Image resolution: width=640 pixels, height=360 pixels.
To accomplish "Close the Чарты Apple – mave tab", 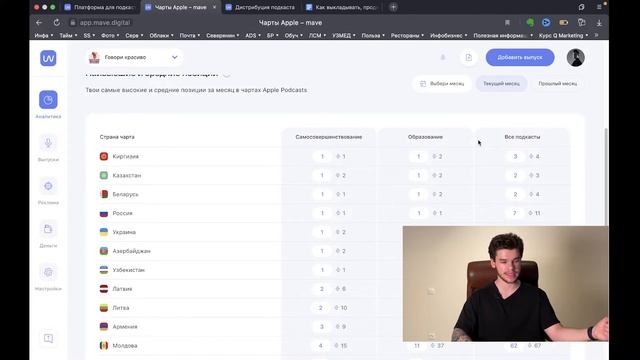I will (x=215, y=7).
